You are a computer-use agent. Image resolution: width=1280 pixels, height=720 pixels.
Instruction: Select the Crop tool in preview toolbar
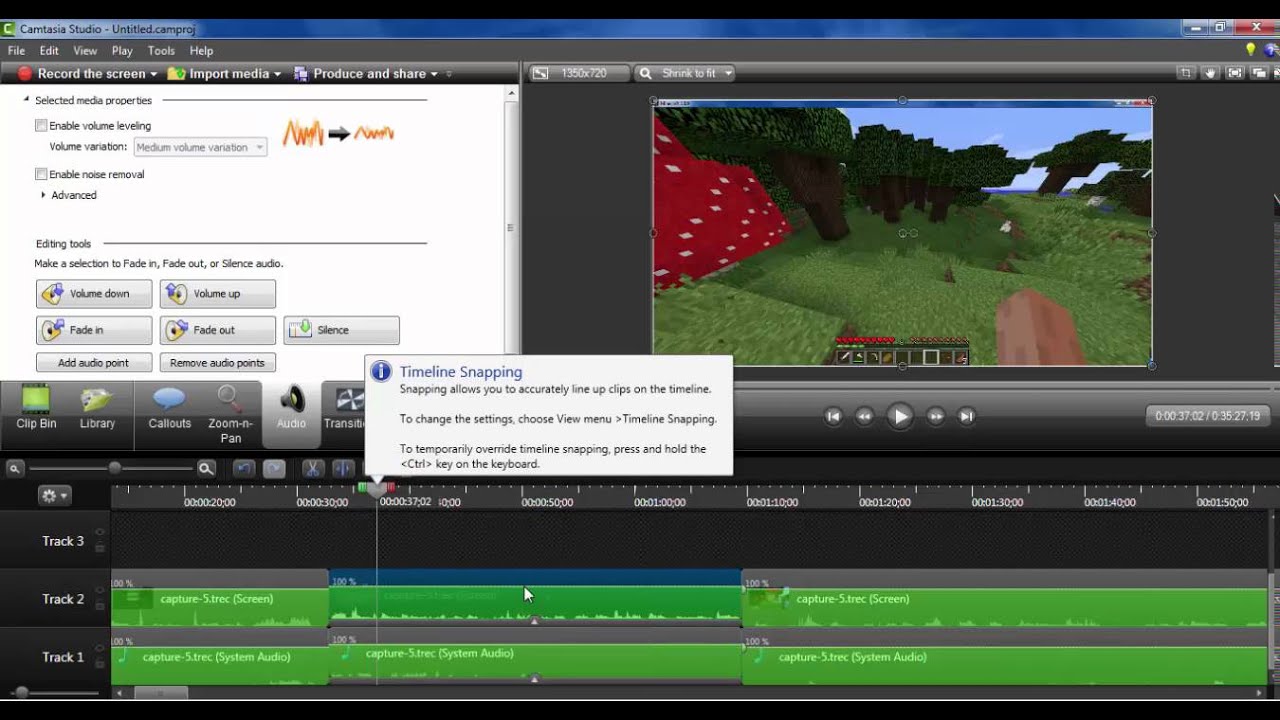[x=1186, y=73]
